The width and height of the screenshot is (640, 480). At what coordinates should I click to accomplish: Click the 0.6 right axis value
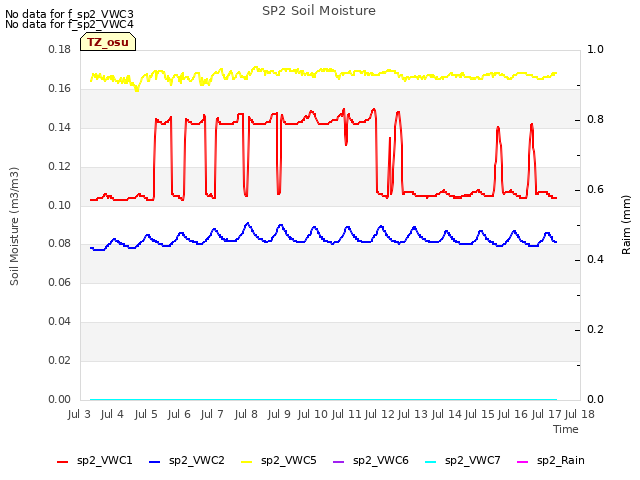(x=595, y=190)
